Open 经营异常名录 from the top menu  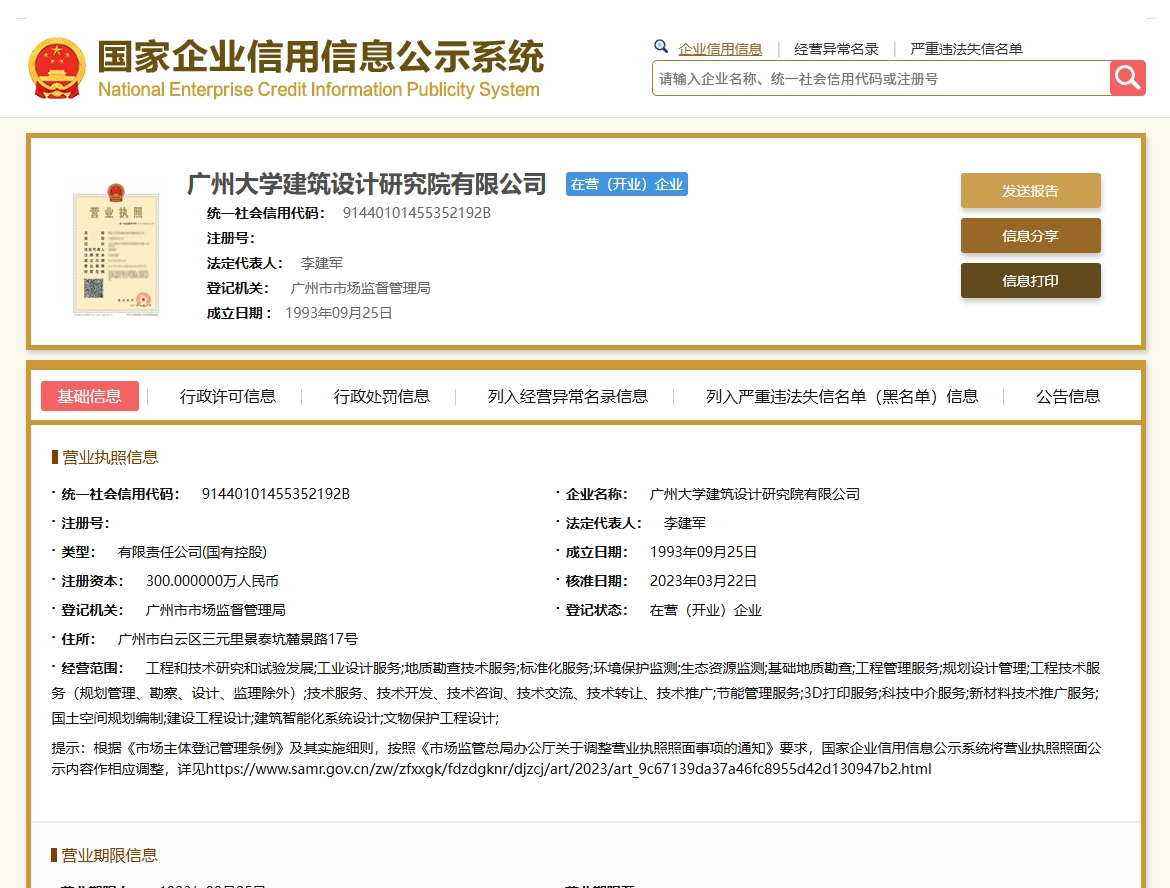[x=836, y=48]
